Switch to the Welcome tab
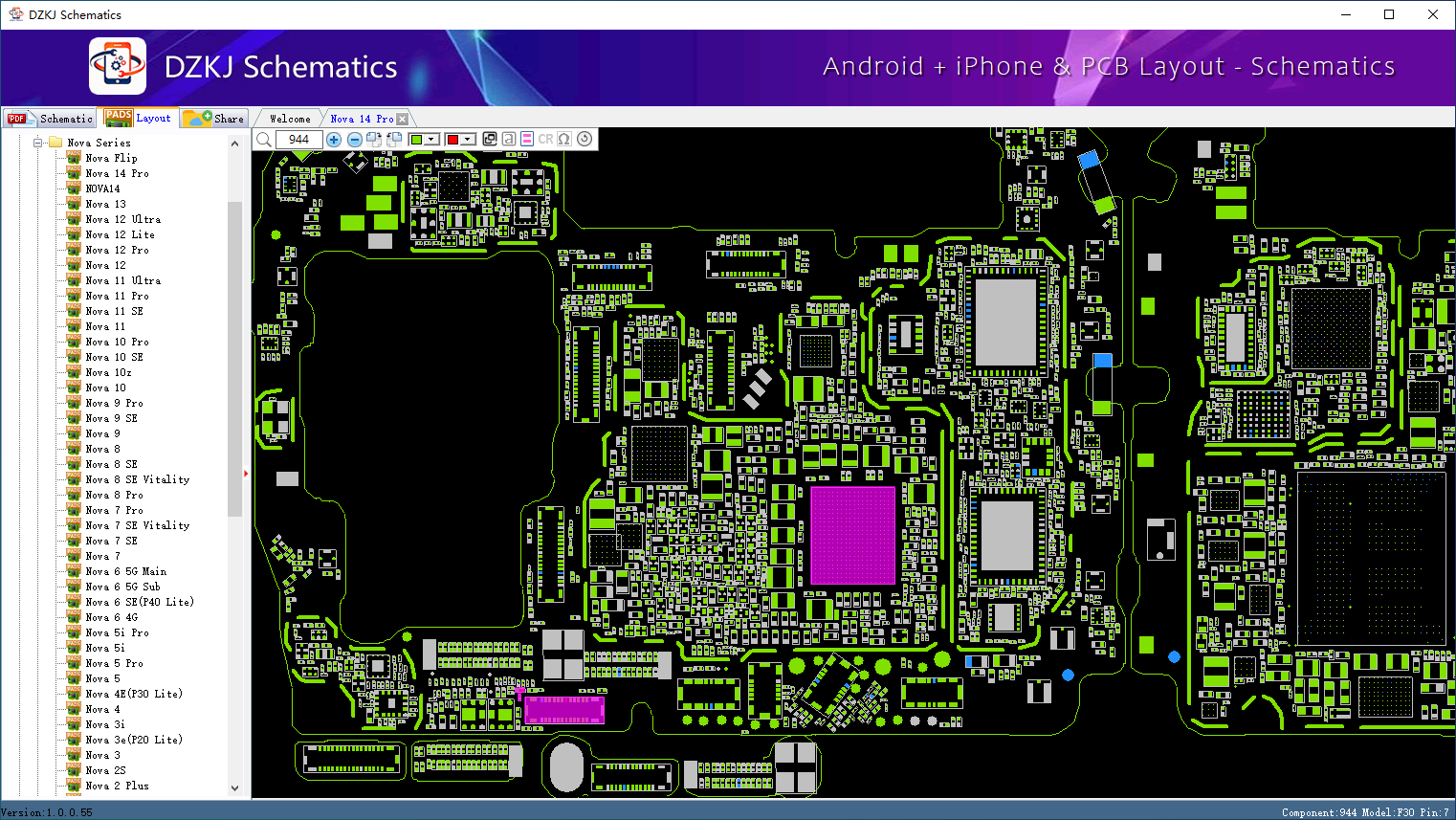 coord(290,119)
